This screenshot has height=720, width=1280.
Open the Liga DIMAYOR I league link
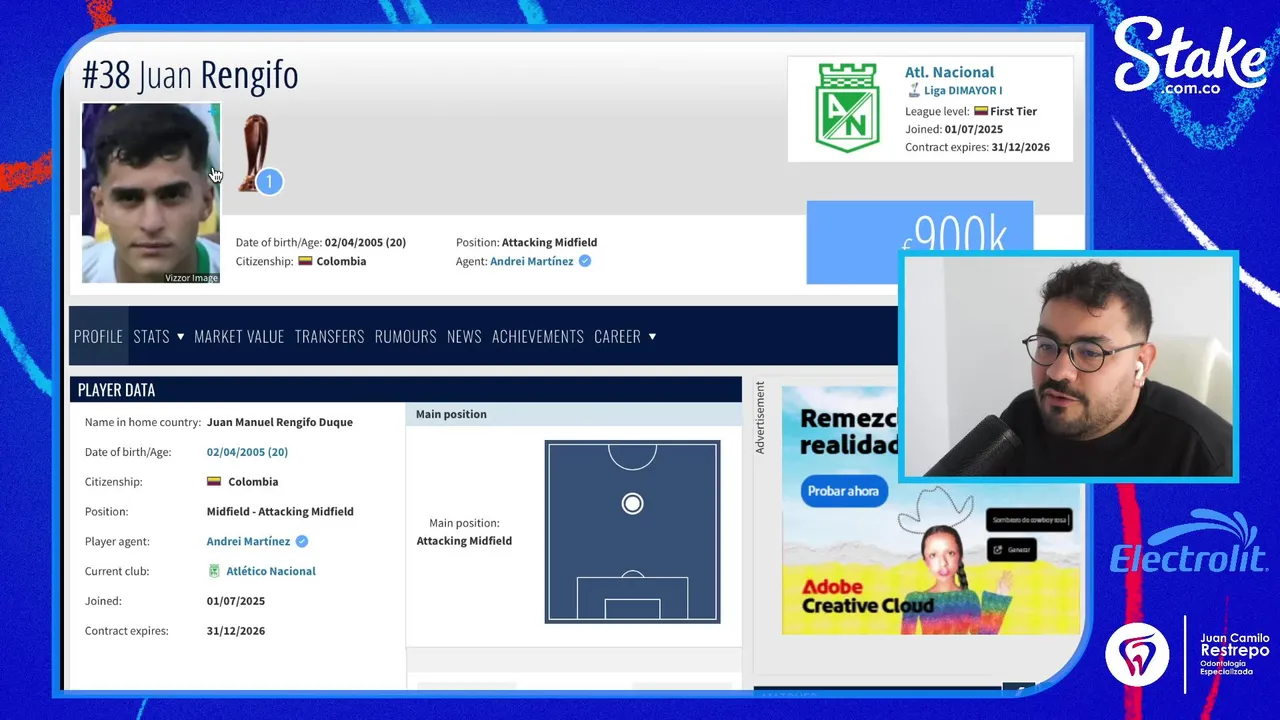point(963,91)
